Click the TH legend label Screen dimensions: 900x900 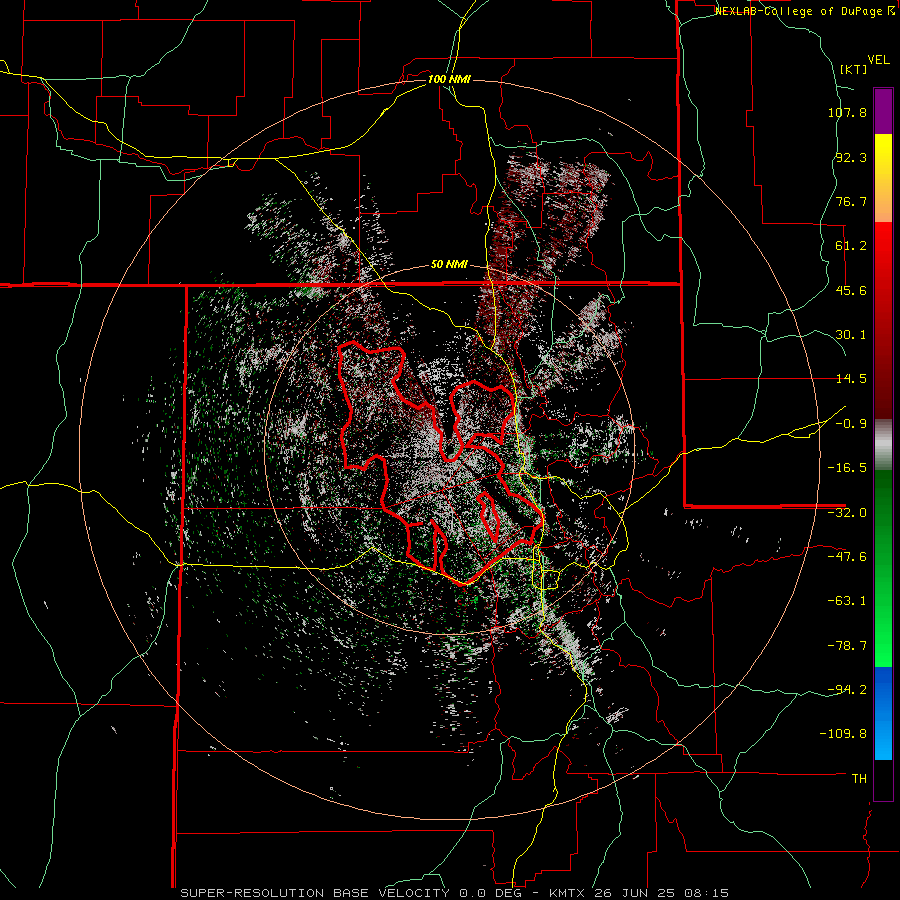click(x=859, y=779)
